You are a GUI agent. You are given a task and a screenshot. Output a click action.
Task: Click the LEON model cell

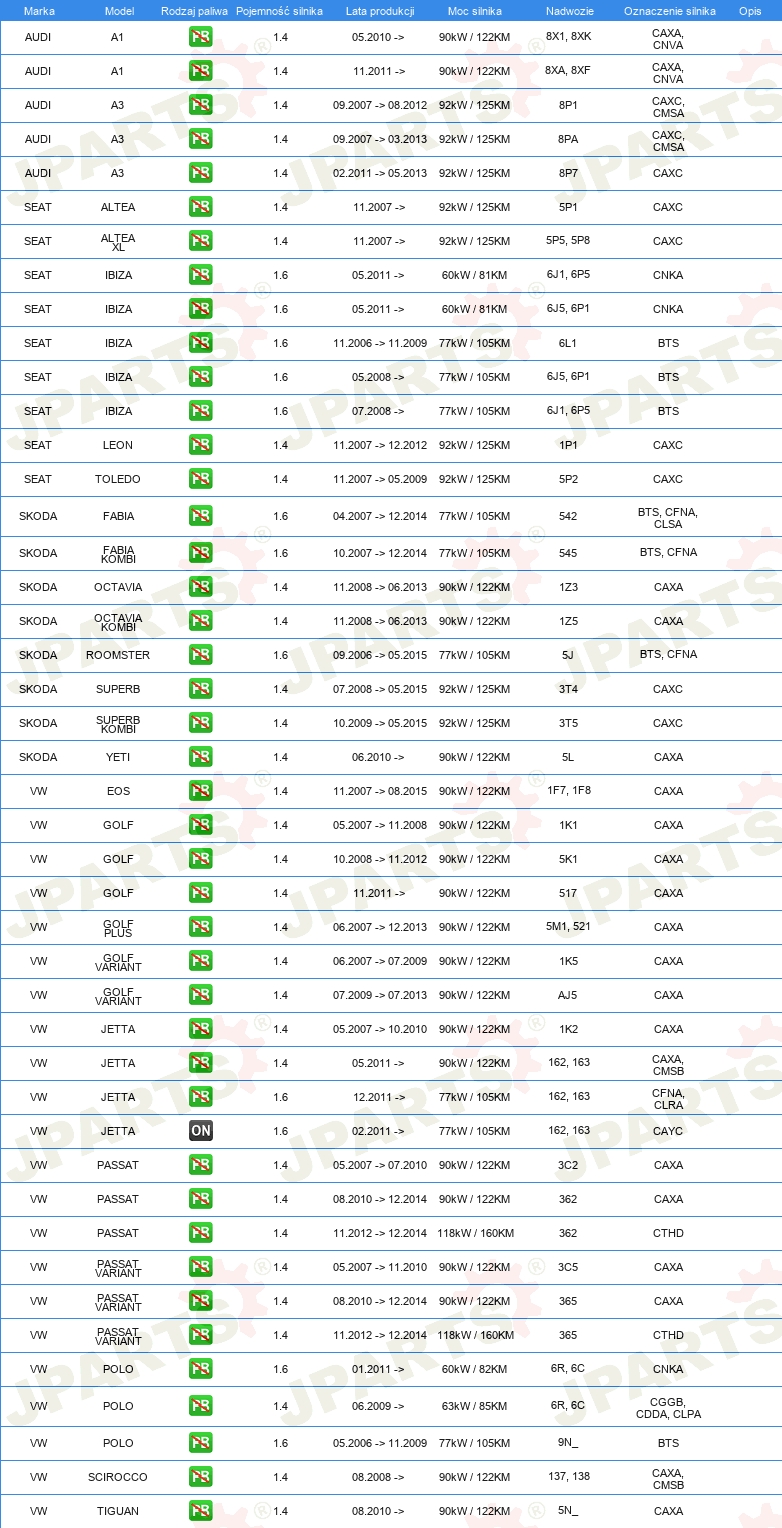click(x=118, y=445)
